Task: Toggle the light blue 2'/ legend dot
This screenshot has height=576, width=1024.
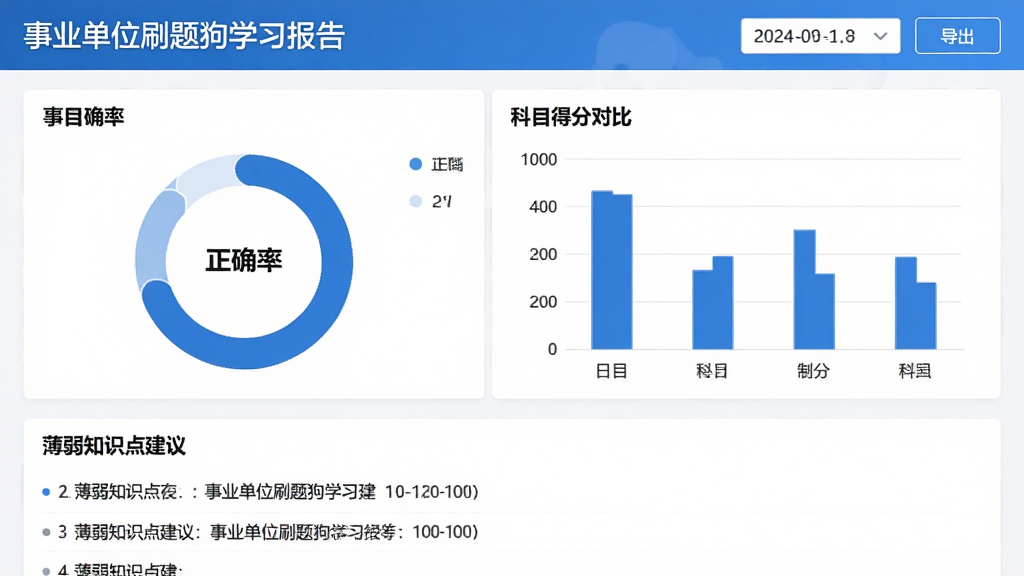Action: click(x=415, y=201)
